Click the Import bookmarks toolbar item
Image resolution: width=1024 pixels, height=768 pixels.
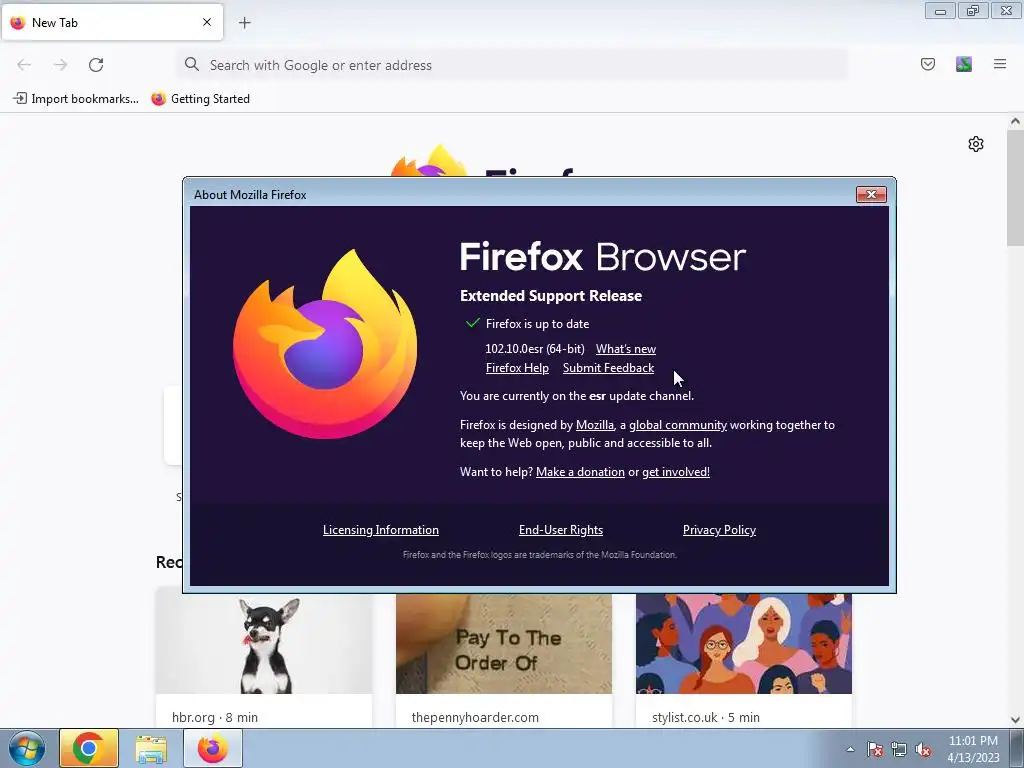76,99
